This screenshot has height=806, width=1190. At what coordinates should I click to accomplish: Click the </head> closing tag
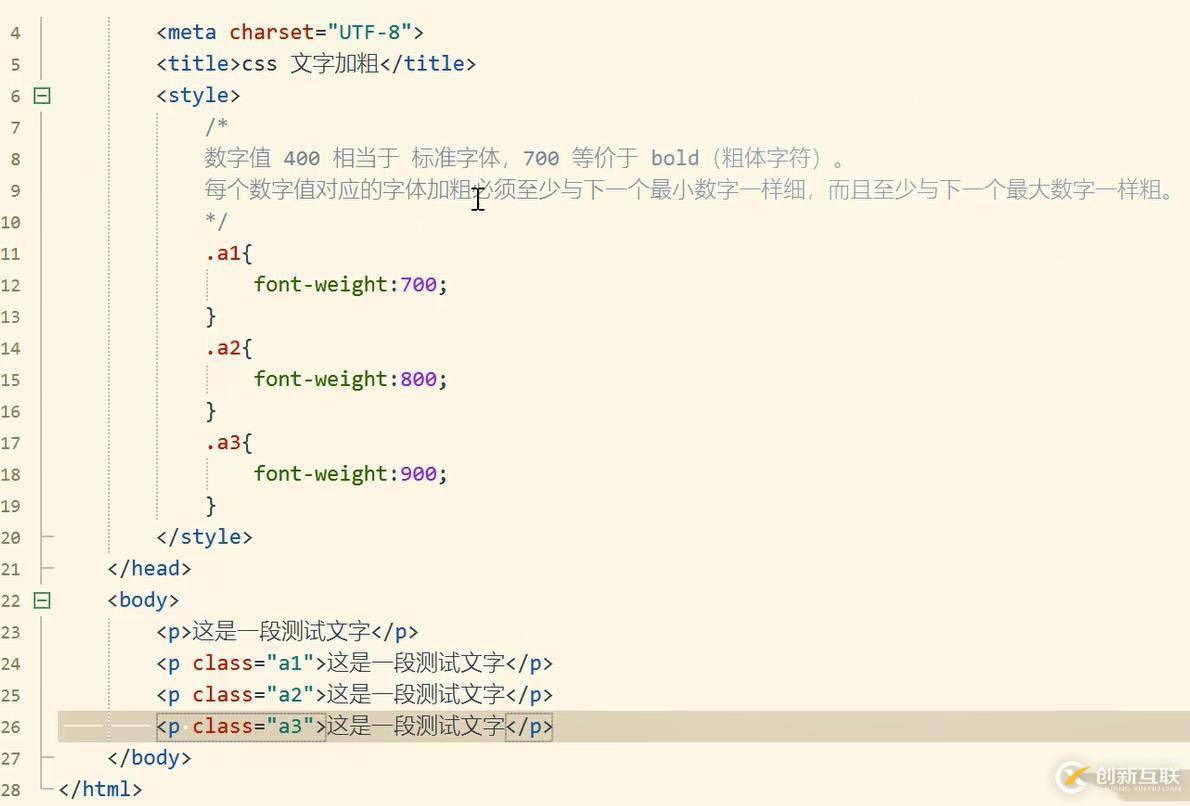[148, 568]
